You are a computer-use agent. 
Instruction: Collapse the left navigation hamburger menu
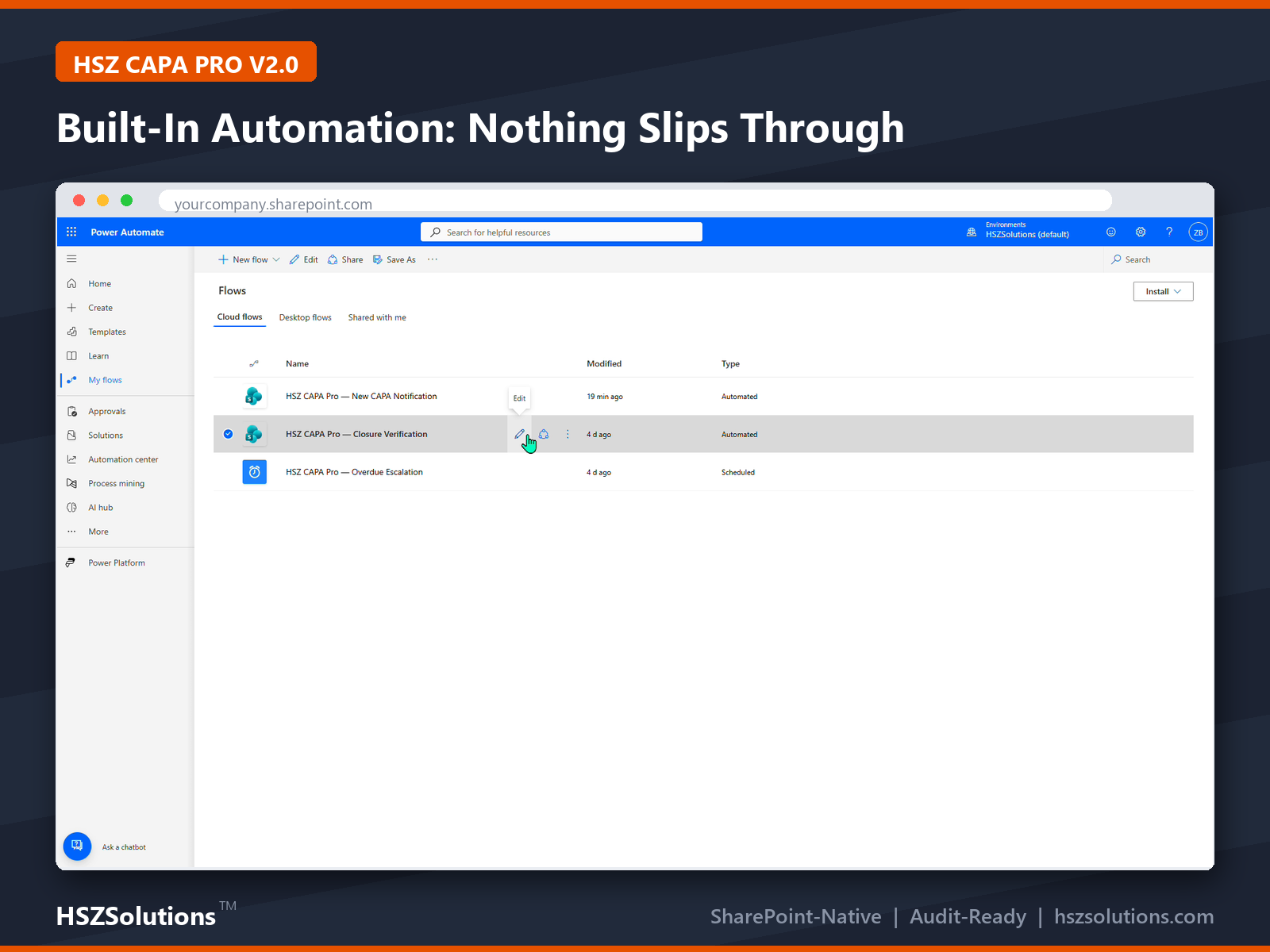pos(71,259)
